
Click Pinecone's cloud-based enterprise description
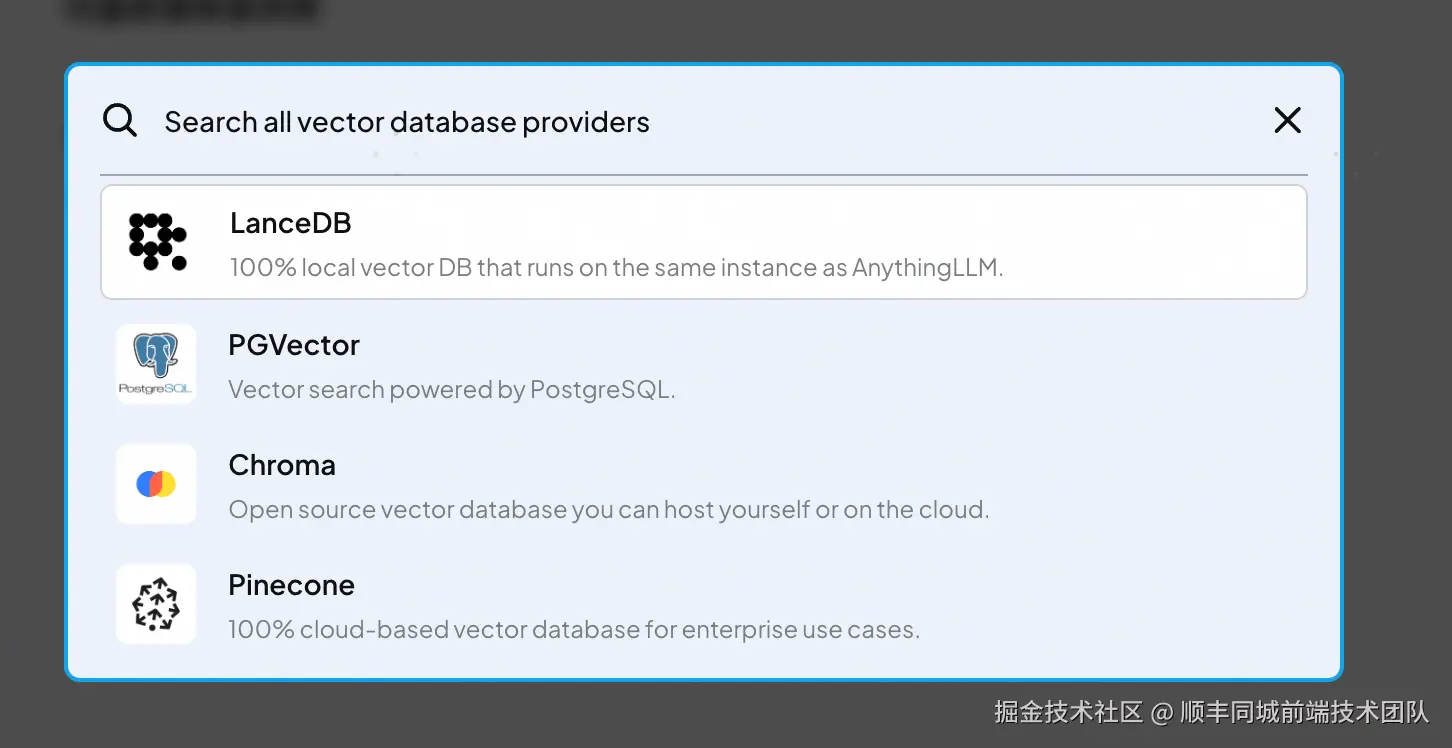coord(573,630)
